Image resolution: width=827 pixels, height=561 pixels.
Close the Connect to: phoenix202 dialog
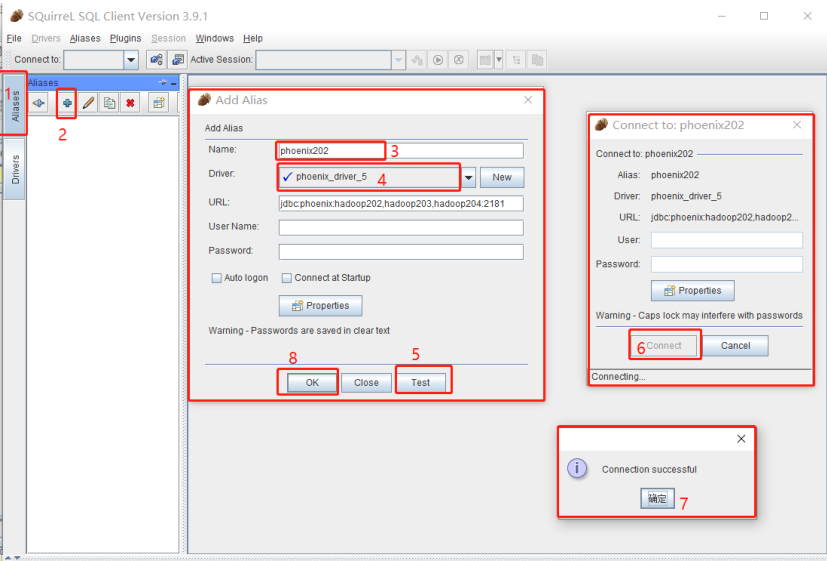797,125
